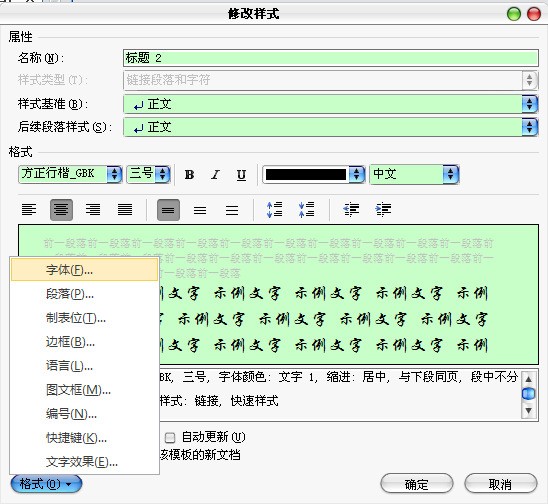Open the 三号 font size dropdown
548x504 pixels.
point(148,174)
